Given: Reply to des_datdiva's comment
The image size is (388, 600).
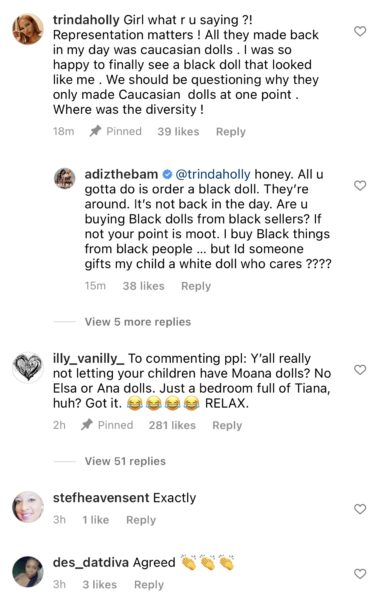Looking at the screenshot, I should click(x=149, y=585).
